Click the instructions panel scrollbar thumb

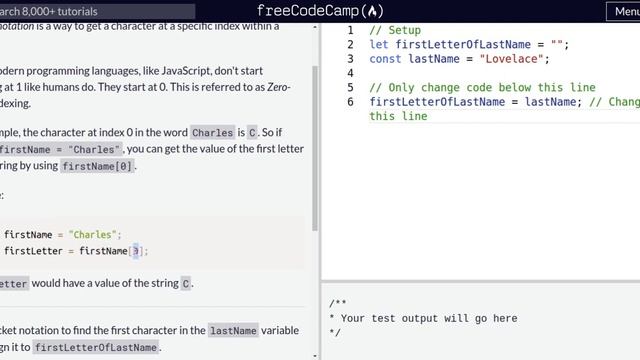(x=315, y=148)
